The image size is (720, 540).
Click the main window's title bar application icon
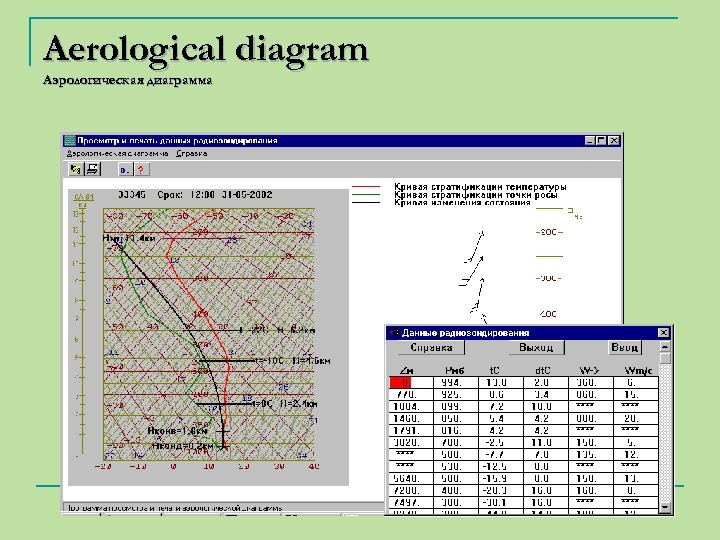[70, 141]
